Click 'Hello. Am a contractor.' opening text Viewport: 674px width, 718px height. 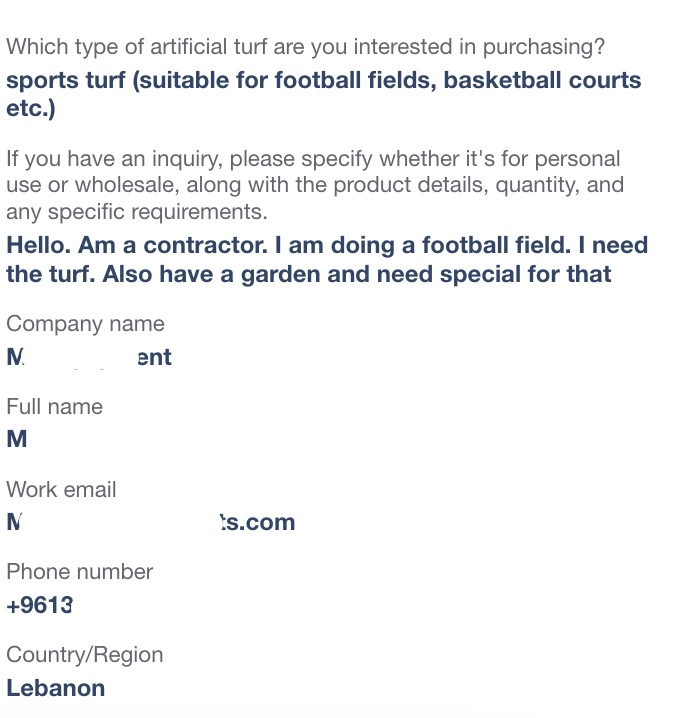(136, 245)
